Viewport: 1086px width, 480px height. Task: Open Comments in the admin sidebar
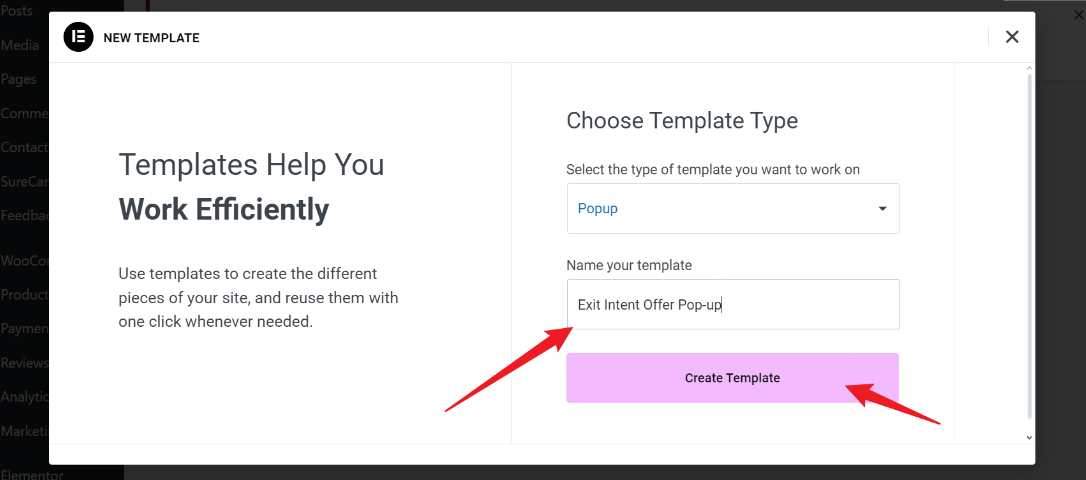(x=24, y=113)
